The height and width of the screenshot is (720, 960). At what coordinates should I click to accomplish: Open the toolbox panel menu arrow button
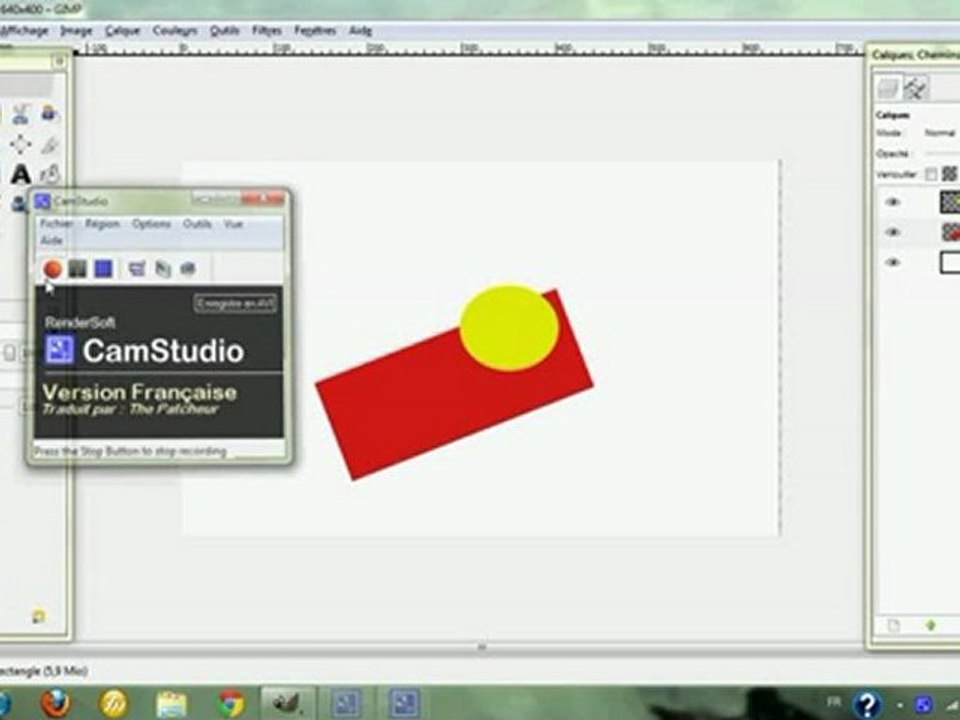[x=59, y=61]
